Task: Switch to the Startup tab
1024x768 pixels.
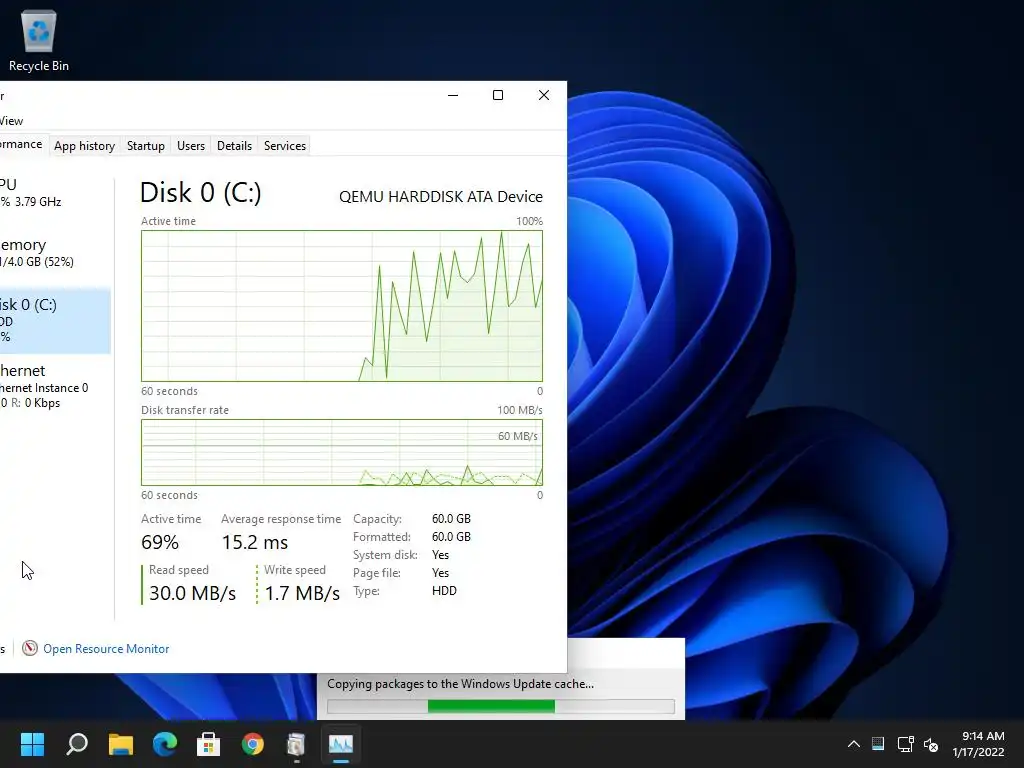Action: pos(146,146)
